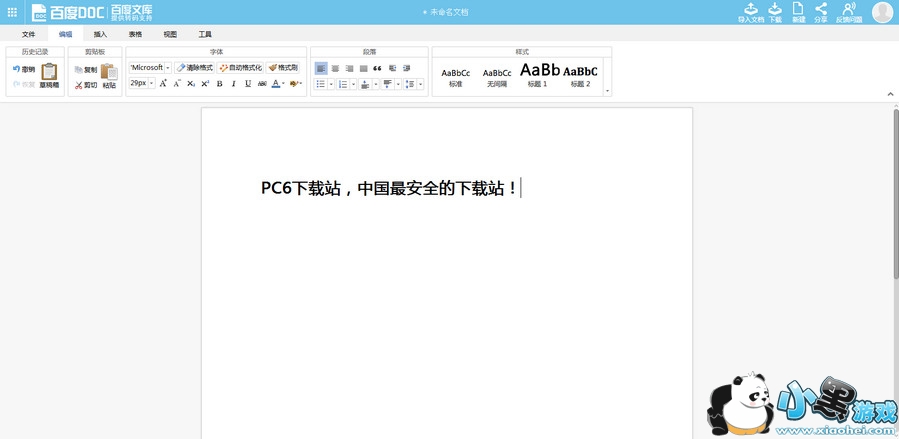
Task: Click the 导入文档 import document icon
Action: [750, 12]
